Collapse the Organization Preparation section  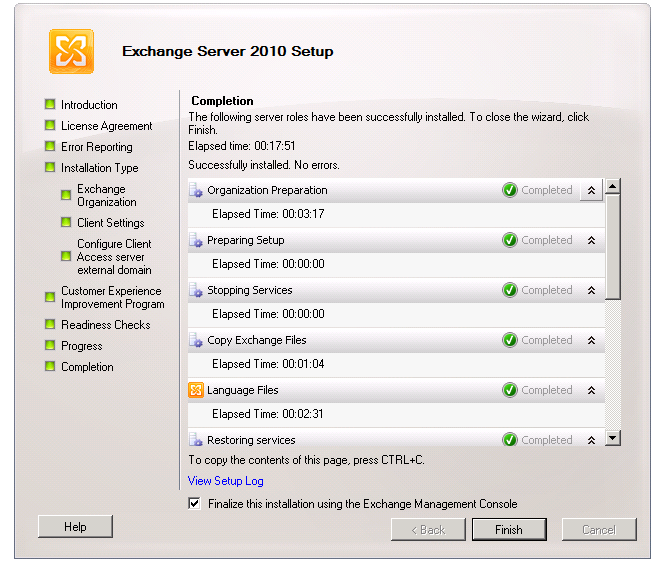591,190
